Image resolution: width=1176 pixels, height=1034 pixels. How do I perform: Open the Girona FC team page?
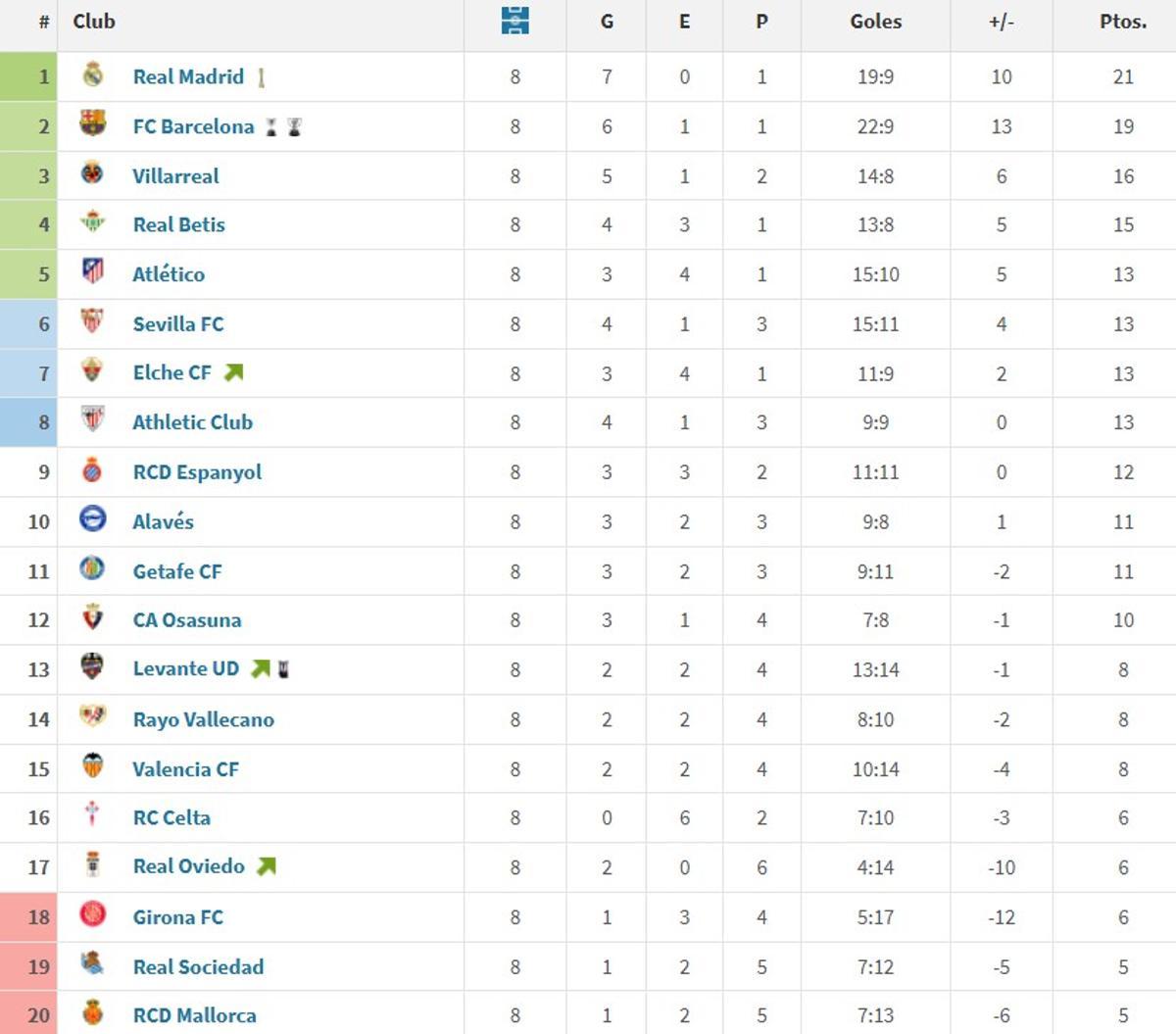coord(176,917)
